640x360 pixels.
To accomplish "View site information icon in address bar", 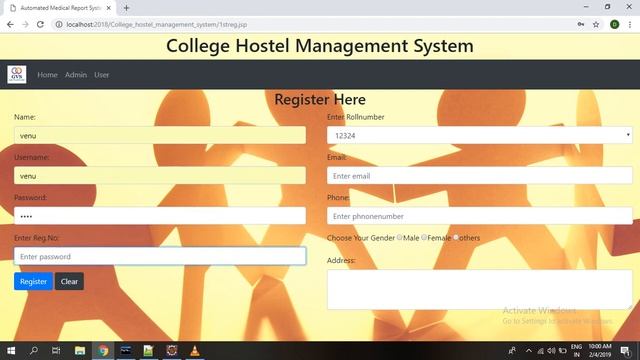I will click(59, 24).
